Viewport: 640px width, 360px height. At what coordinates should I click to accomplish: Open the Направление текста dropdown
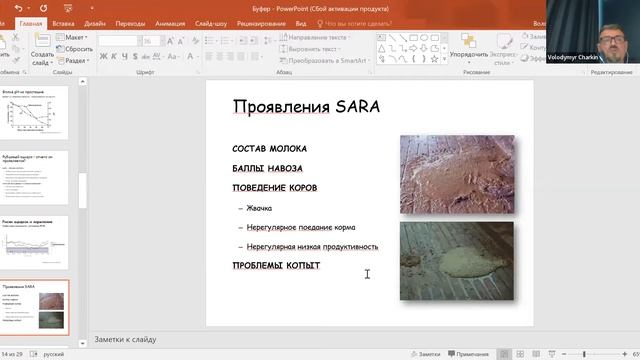[x=315, y=37]
